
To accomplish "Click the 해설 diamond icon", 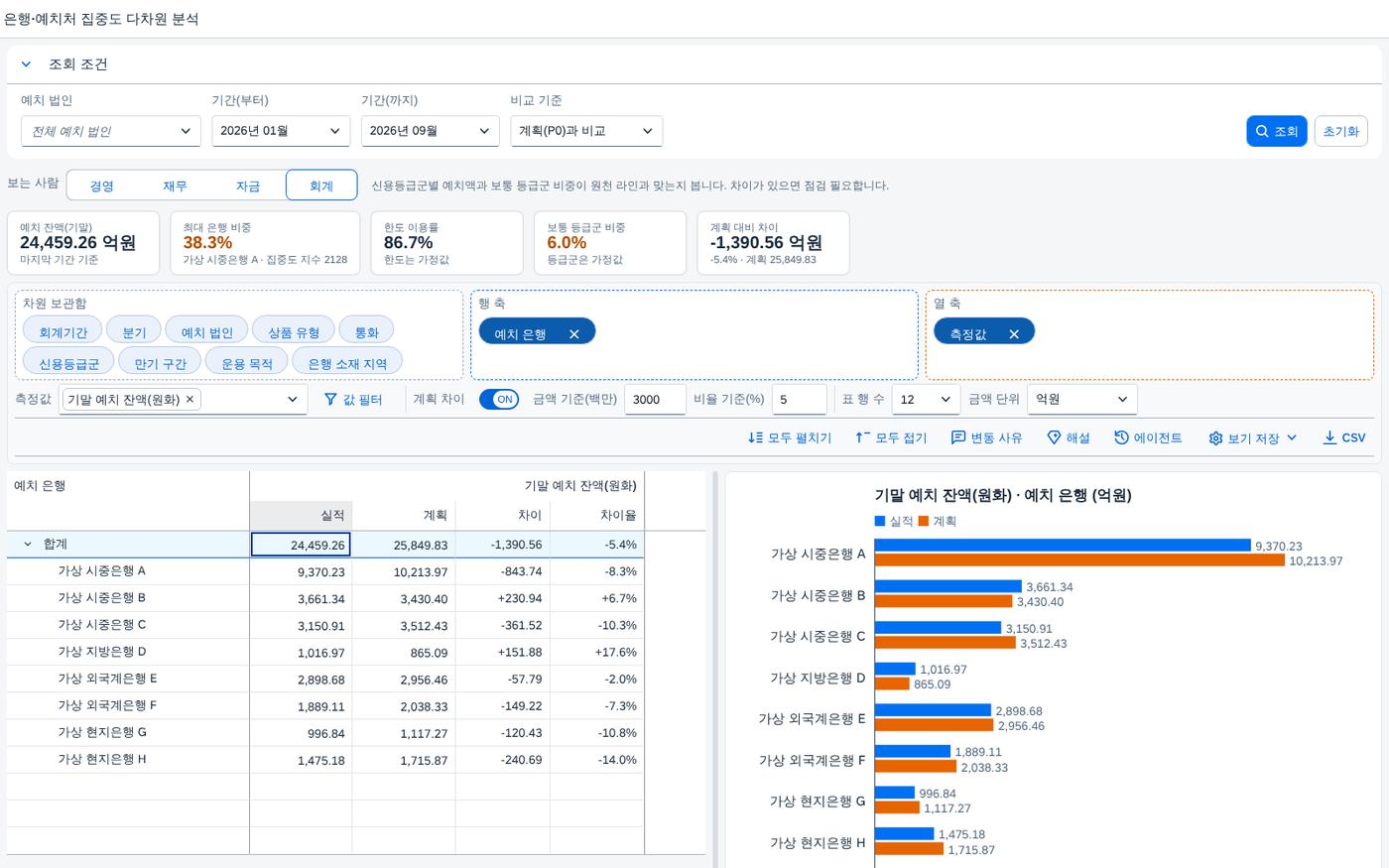I will click(1055, 437).
